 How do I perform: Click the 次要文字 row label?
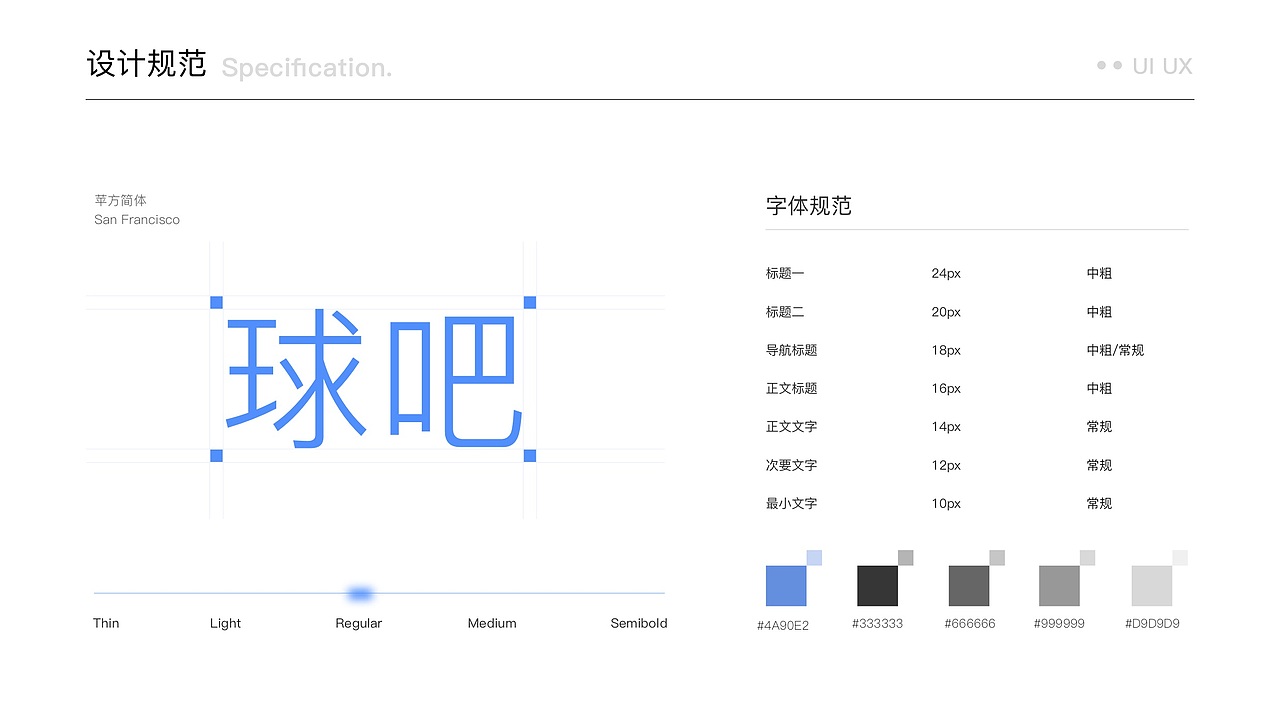coord(792,465)
